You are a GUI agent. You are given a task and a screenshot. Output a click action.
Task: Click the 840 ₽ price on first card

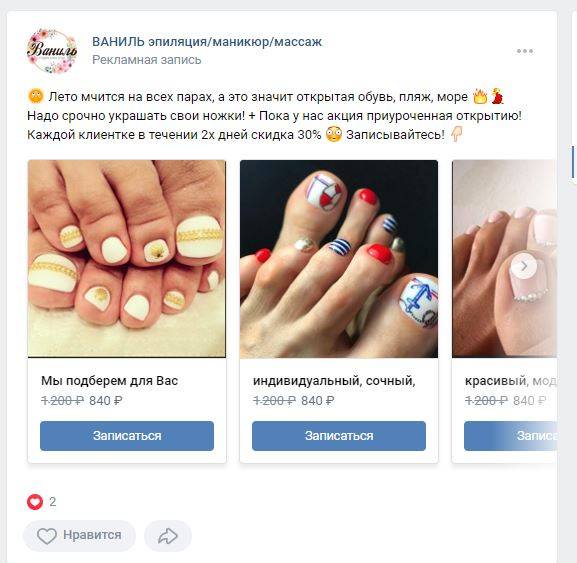tap(106, 400)
